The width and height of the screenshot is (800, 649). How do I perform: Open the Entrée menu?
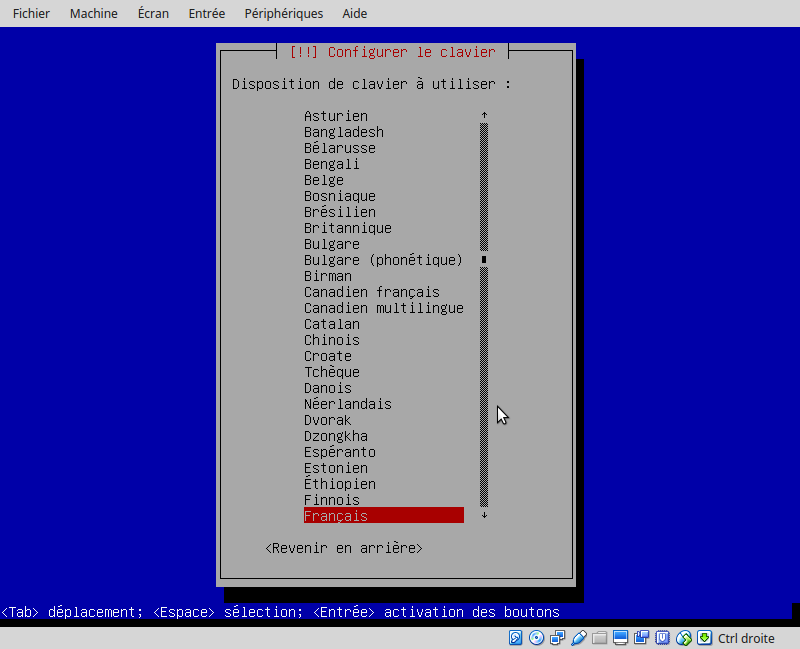[207, 13]
